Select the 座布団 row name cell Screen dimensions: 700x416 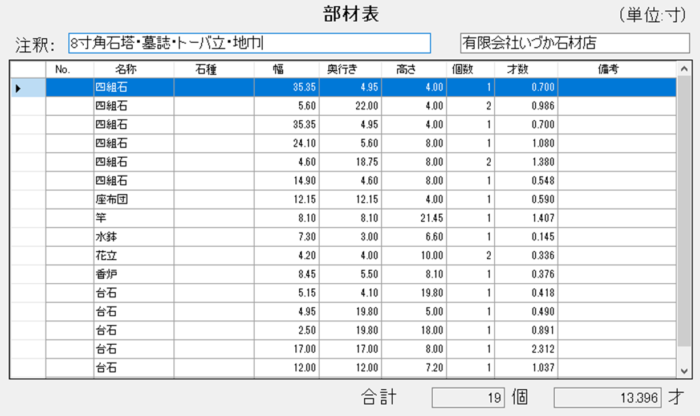coord(133,200)
